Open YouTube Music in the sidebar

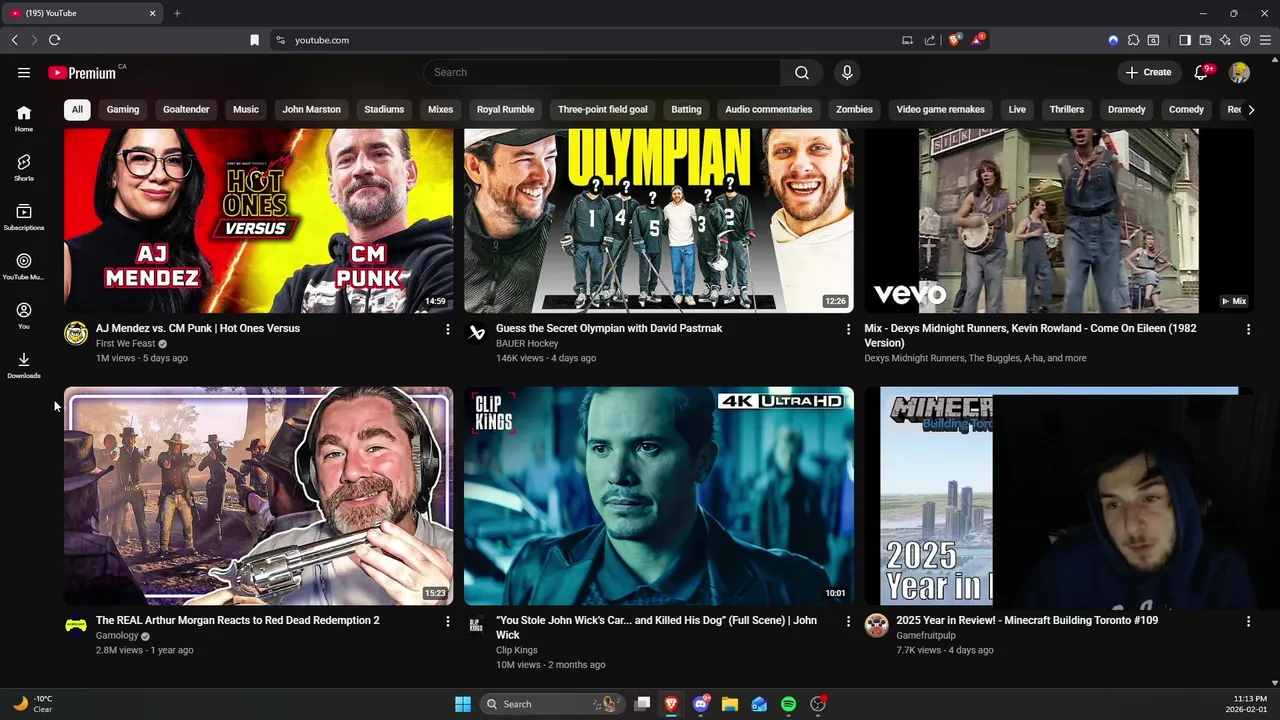tap(24, 266)
